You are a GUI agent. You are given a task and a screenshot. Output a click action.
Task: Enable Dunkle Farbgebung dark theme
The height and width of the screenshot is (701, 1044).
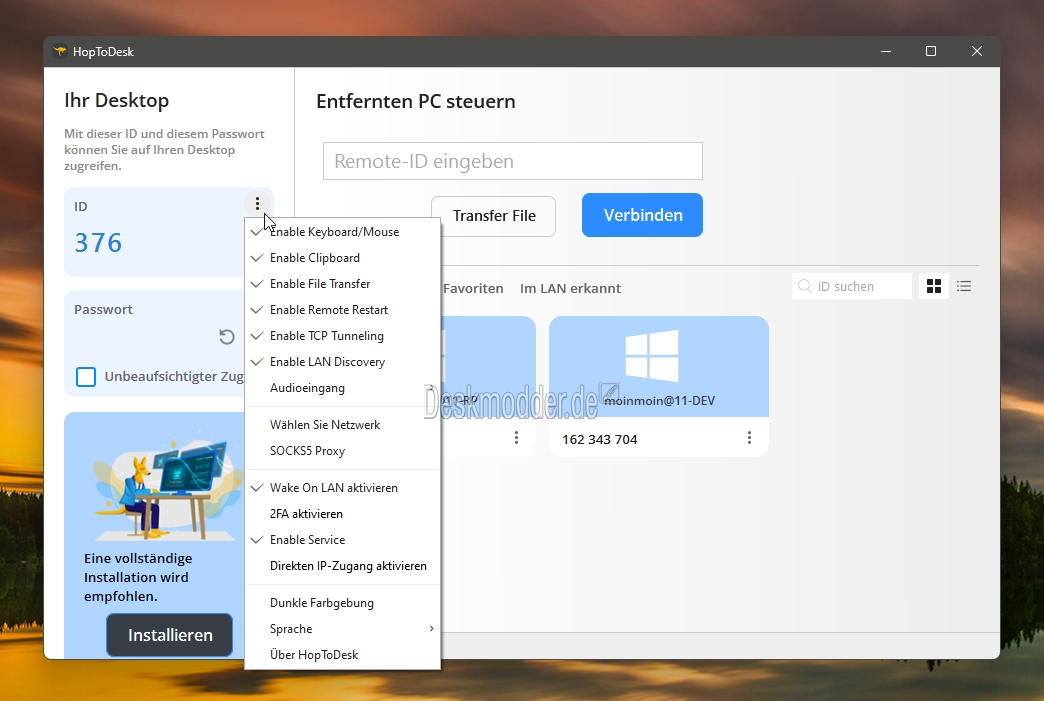pyautogui.click(x=343, y=602)
